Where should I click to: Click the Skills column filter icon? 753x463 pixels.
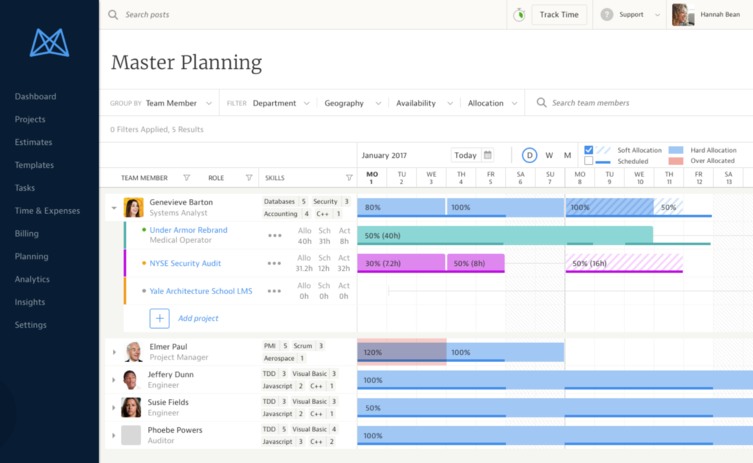pyautogui.click(x=349, y=178)
